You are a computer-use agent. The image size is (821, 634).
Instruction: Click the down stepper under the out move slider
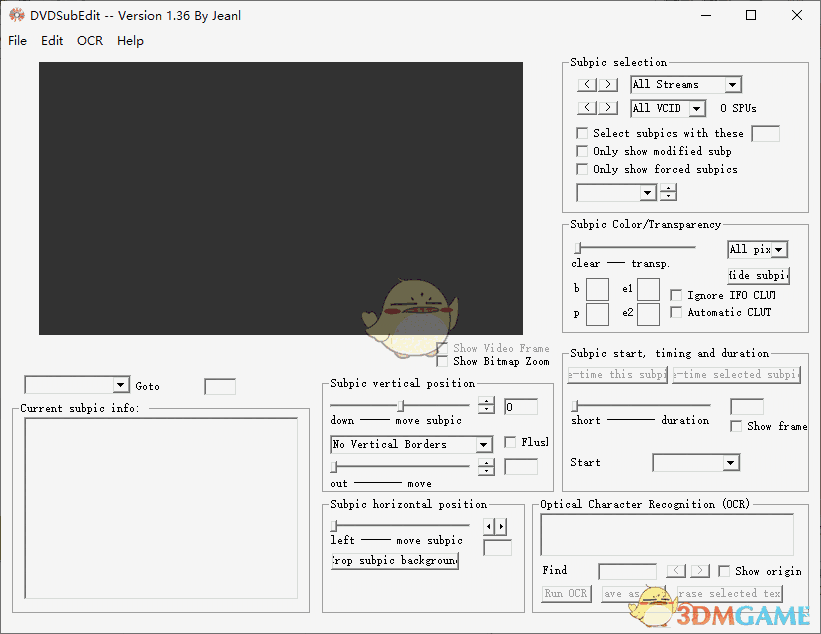(487, 470)
